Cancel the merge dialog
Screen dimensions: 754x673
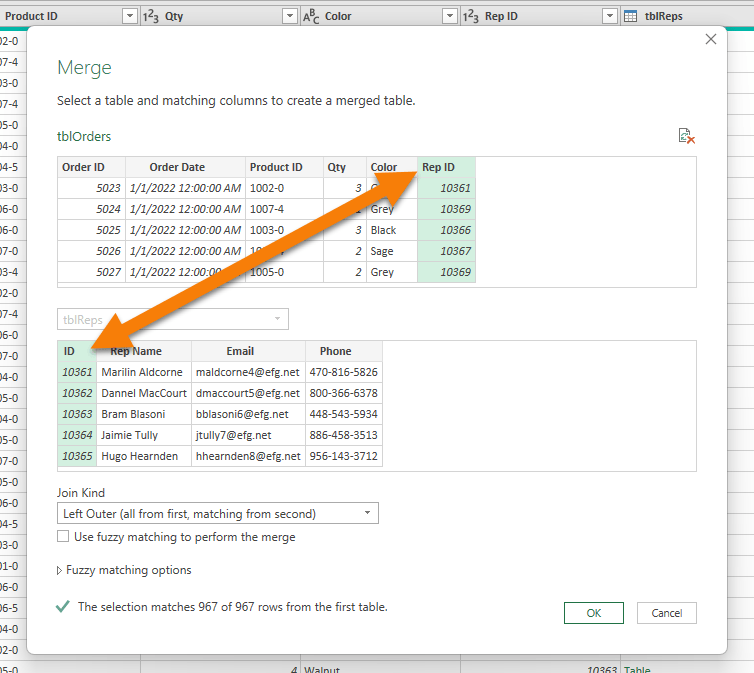(666, 613)
